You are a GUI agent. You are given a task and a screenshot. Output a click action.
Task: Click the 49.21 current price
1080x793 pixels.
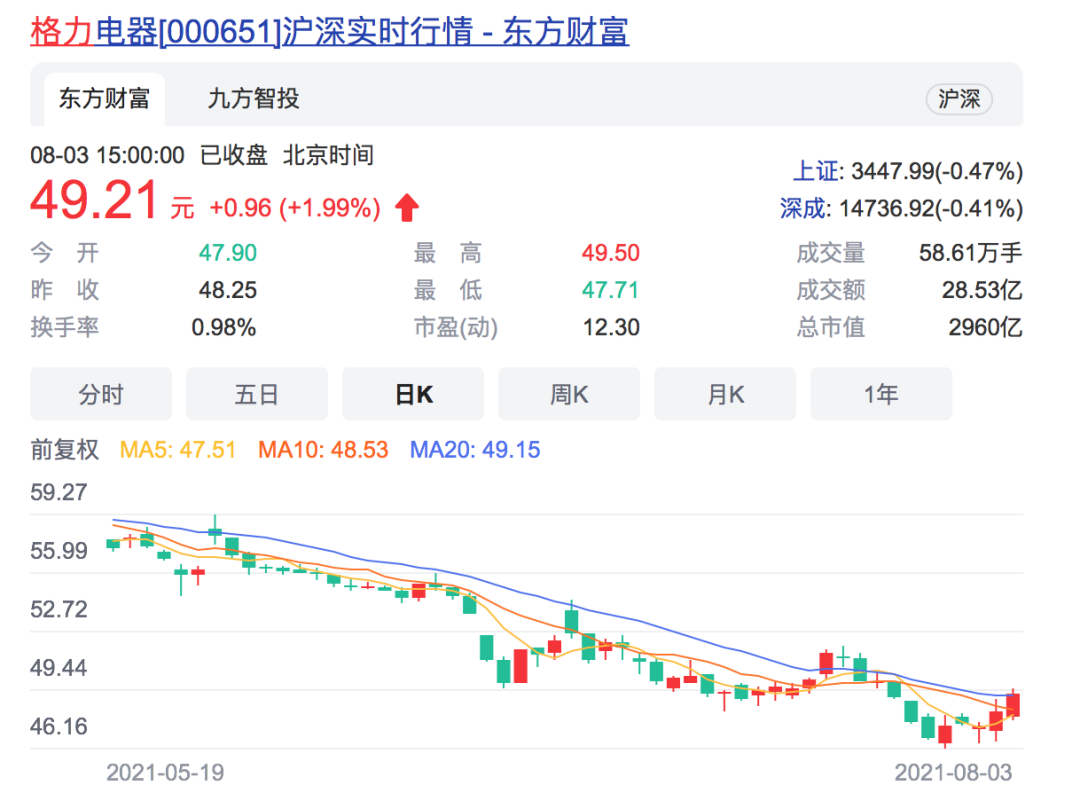pos(94,201)
